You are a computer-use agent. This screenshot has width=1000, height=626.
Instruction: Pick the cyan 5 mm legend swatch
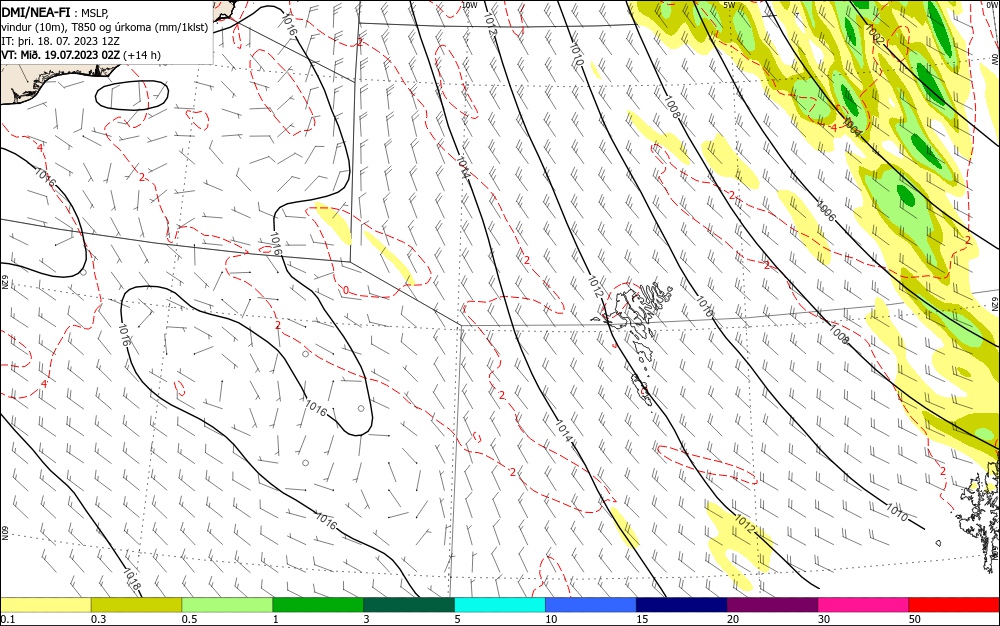500,605
